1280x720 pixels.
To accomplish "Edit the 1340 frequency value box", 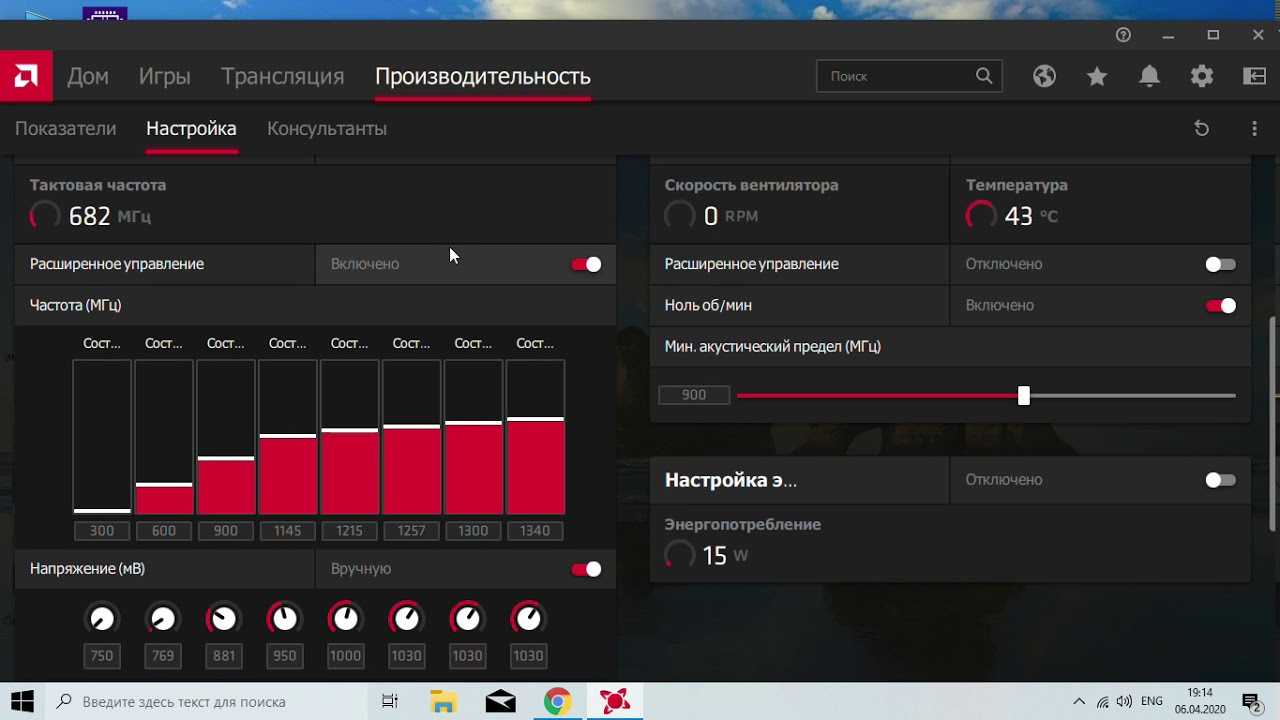I will click(x=535, y=531).
